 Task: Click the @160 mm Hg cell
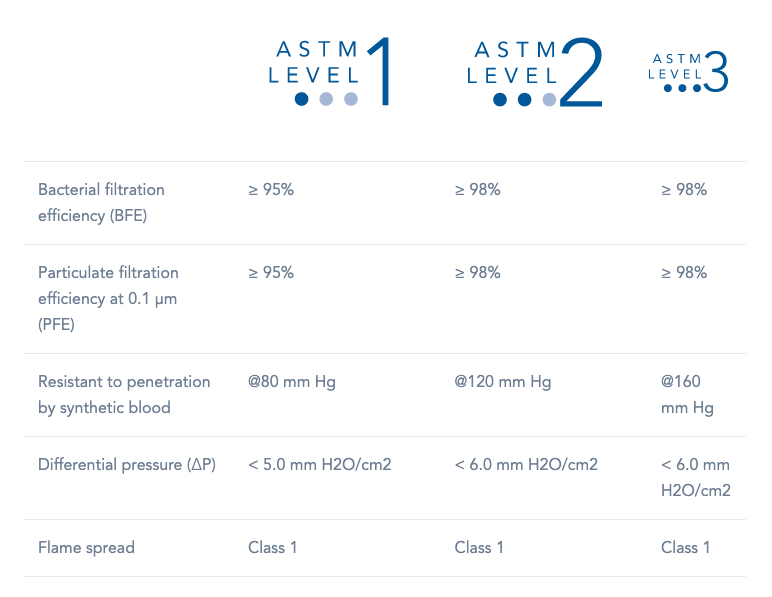(687, 394)
